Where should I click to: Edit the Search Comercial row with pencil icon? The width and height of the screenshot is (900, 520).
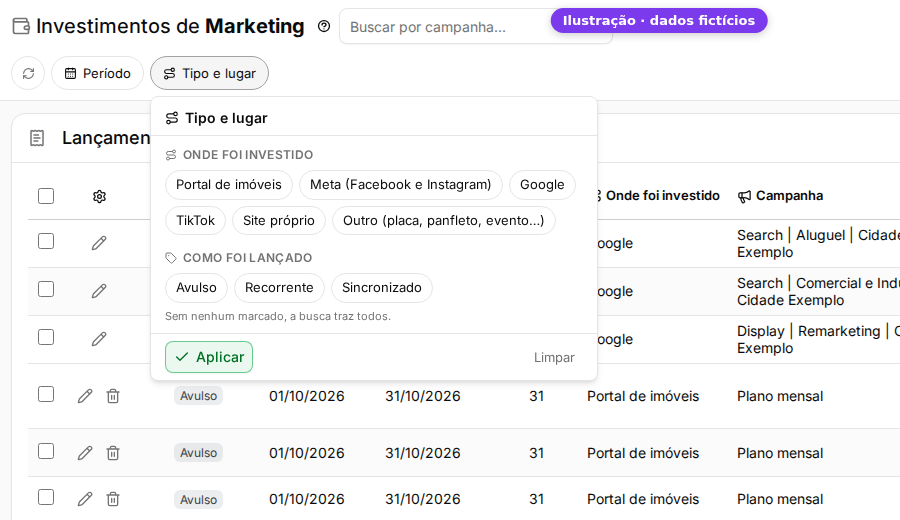[99, 291]
